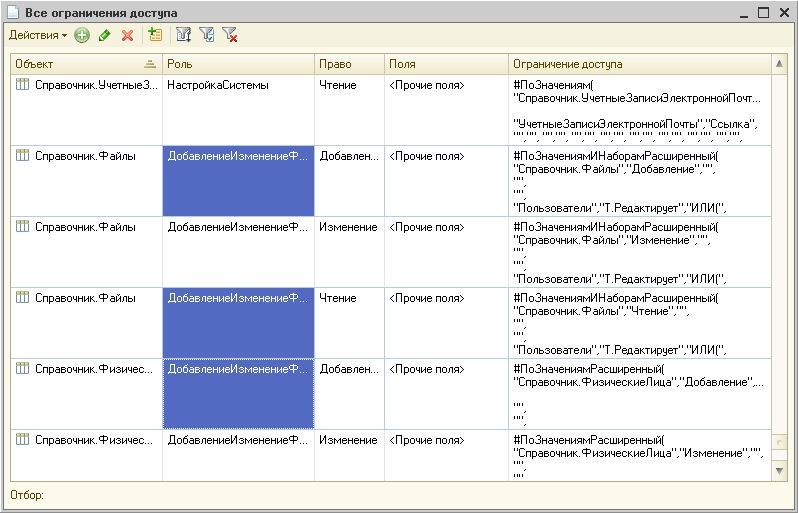Click the disable filter icon

(x=230, y=35)
